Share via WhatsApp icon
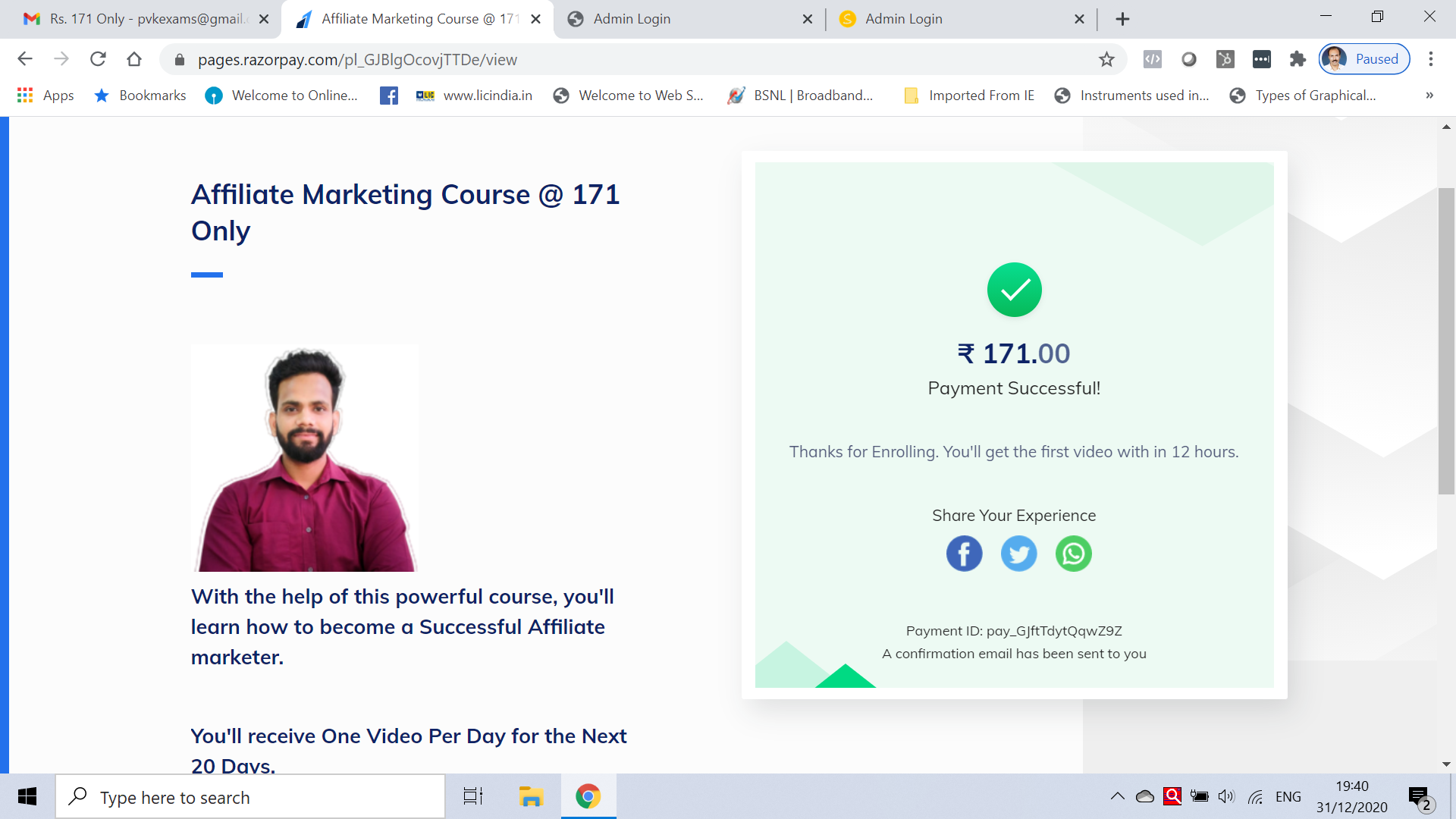The height and width of the screenshot is (819, 1456). (x=1073, y=554)
